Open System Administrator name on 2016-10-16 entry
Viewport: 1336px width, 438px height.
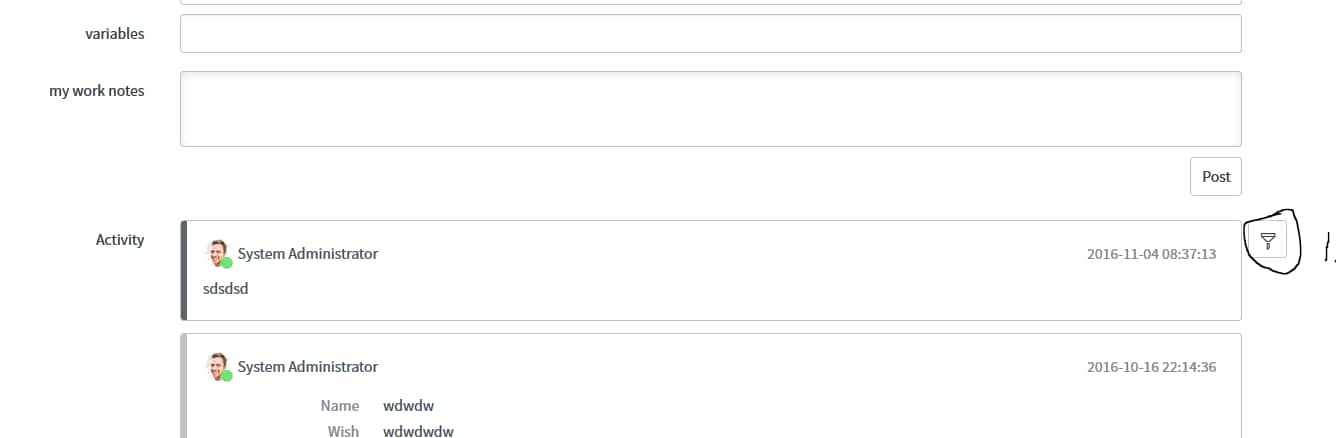click(308, 367)
